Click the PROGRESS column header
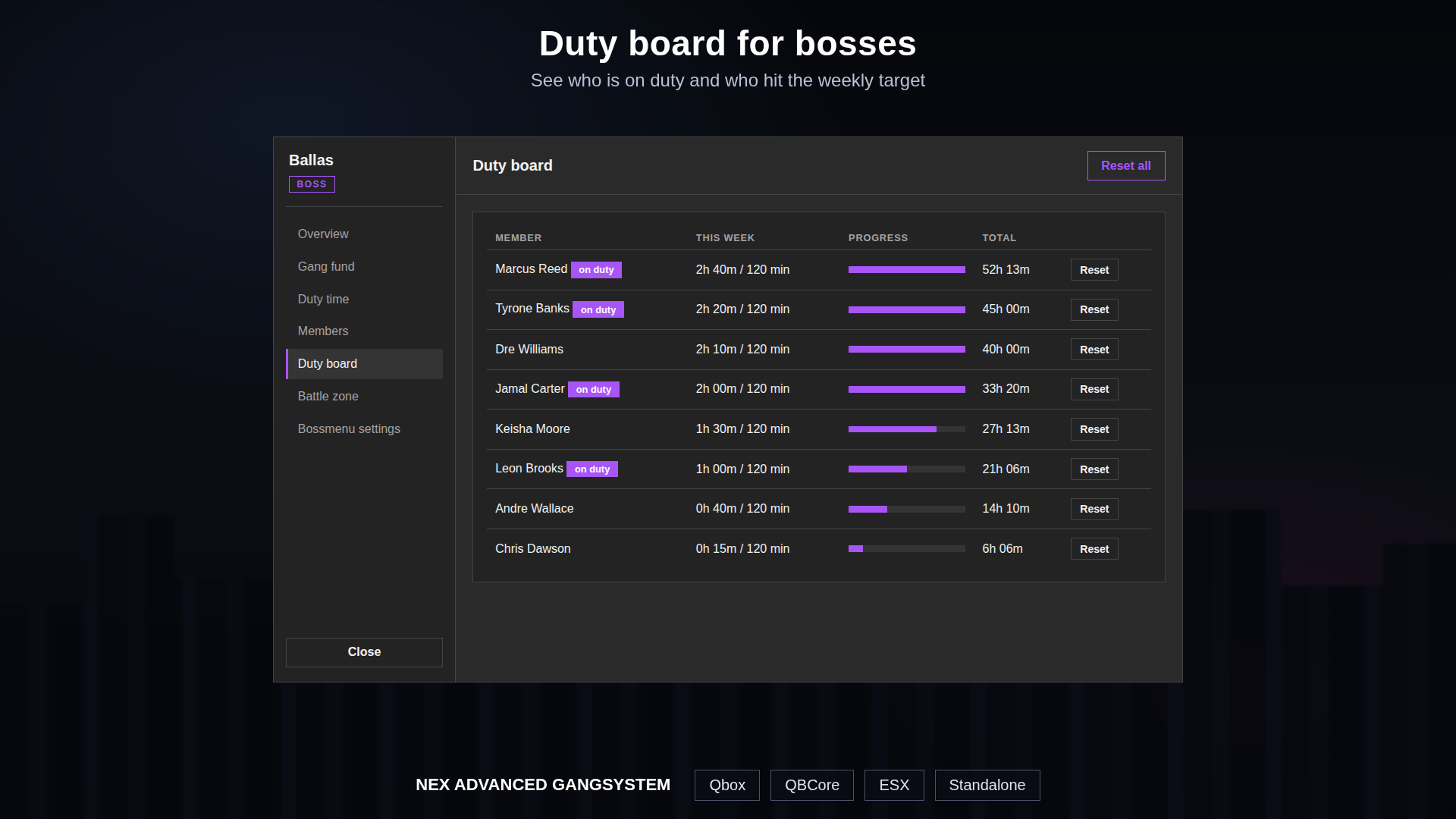This screenshot has height=819, width=1456. click(878, 238)
